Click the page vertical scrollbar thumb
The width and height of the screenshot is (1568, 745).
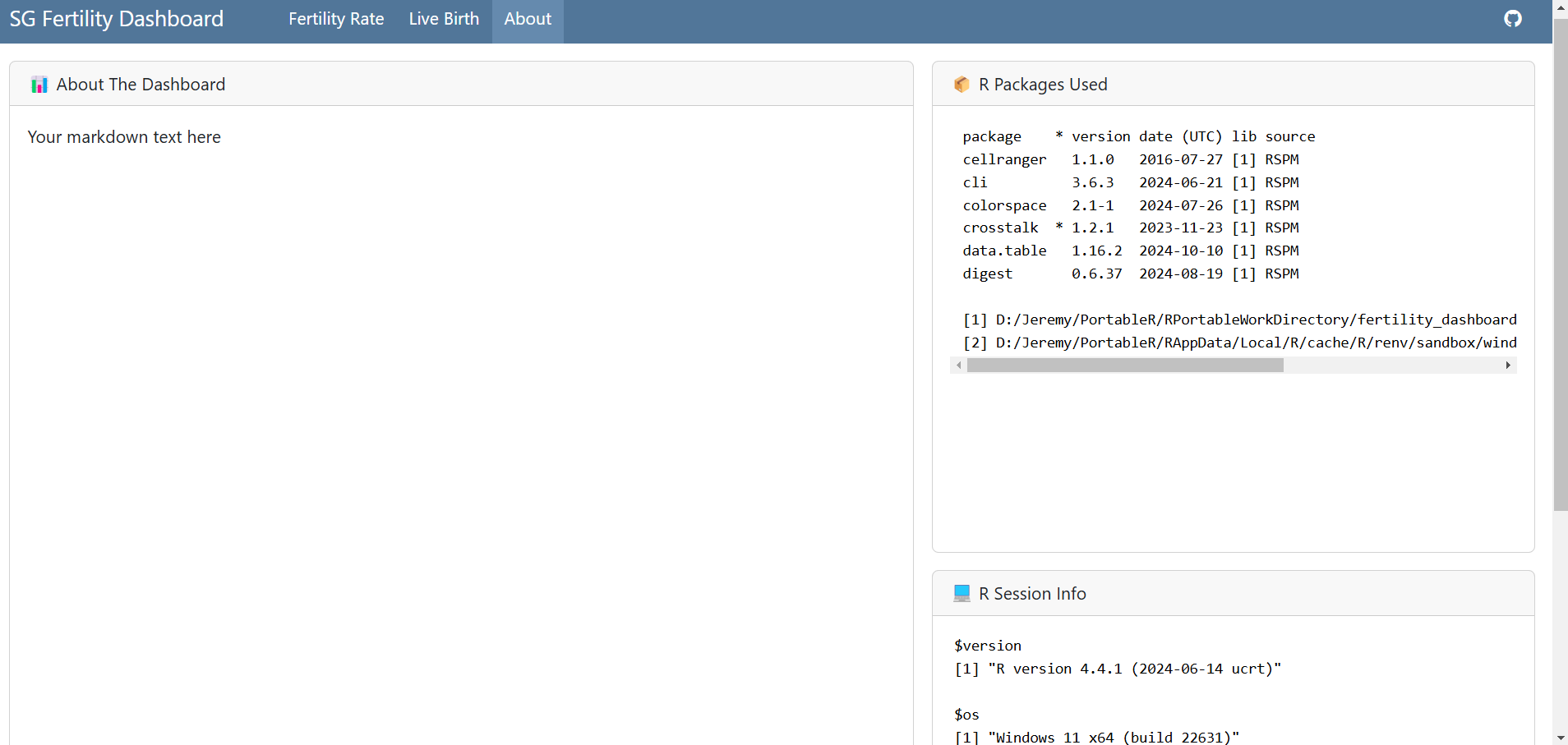click(1560, 263)
